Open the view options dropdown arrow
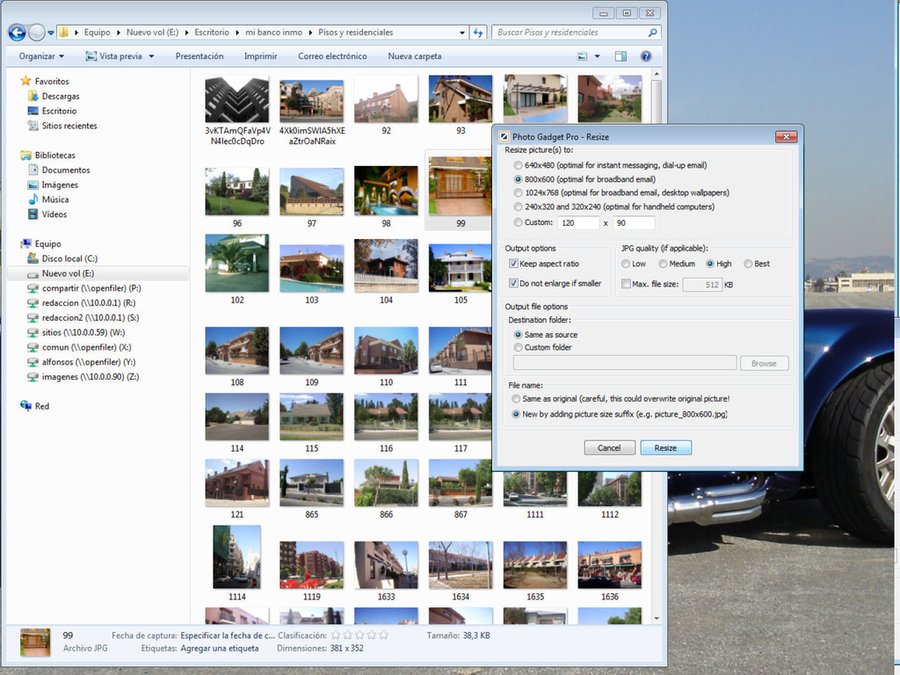The height and width of the screenshot is (675, 900). click(597, 57)
